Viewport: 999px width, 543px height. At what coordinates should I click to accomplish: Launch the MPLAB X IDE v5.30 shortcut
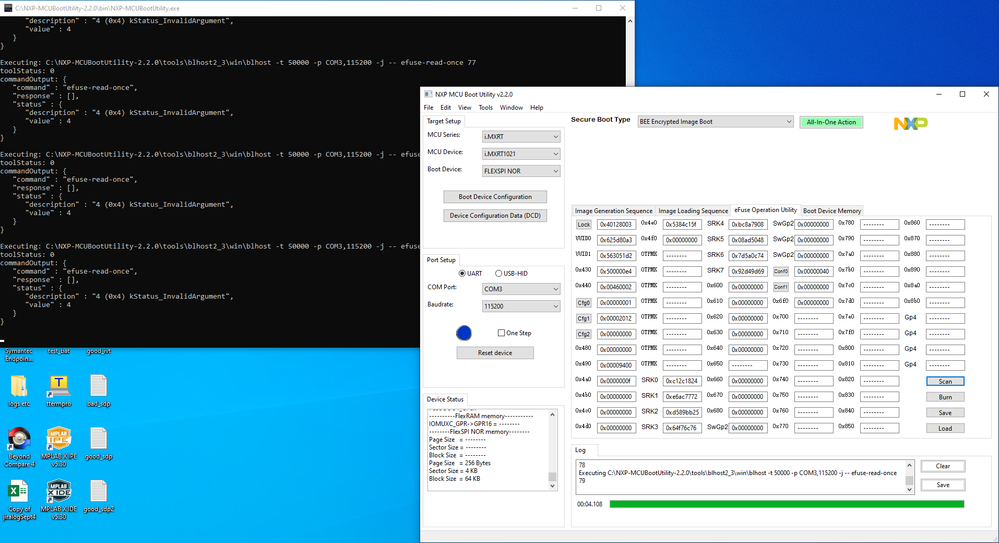point(59,500)
